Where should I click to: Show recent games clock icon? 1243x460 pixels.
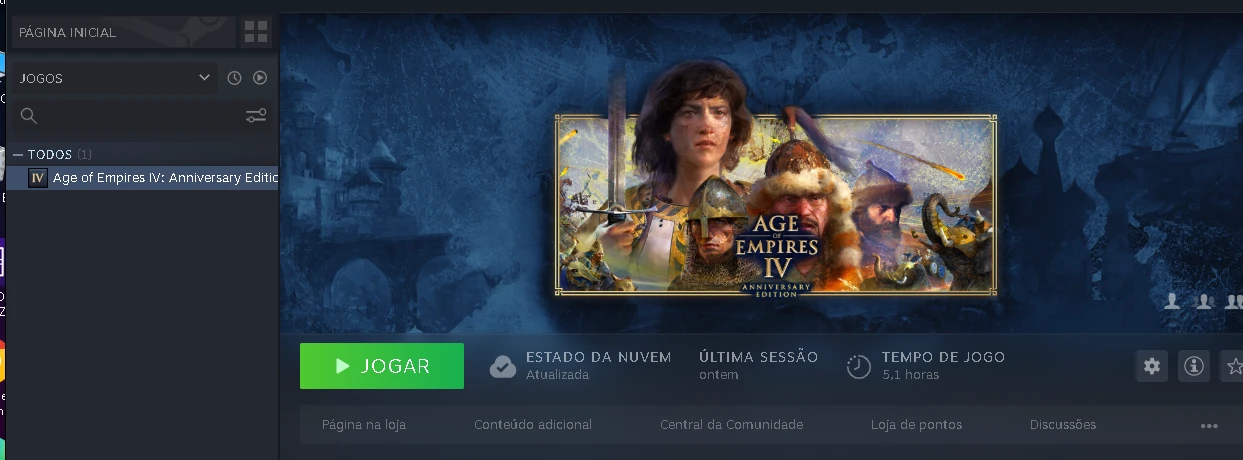click(x=234, y=78)
